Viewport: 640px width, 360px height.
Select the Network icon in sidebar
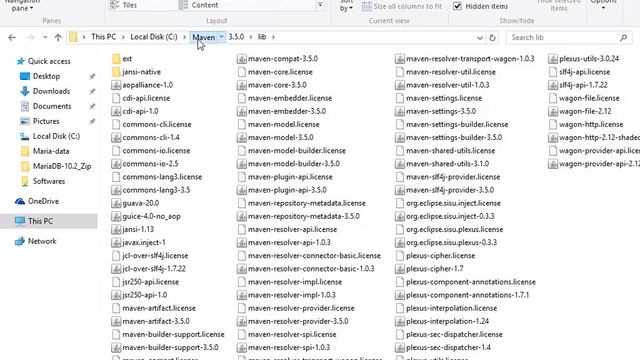[x=20, y=241]
